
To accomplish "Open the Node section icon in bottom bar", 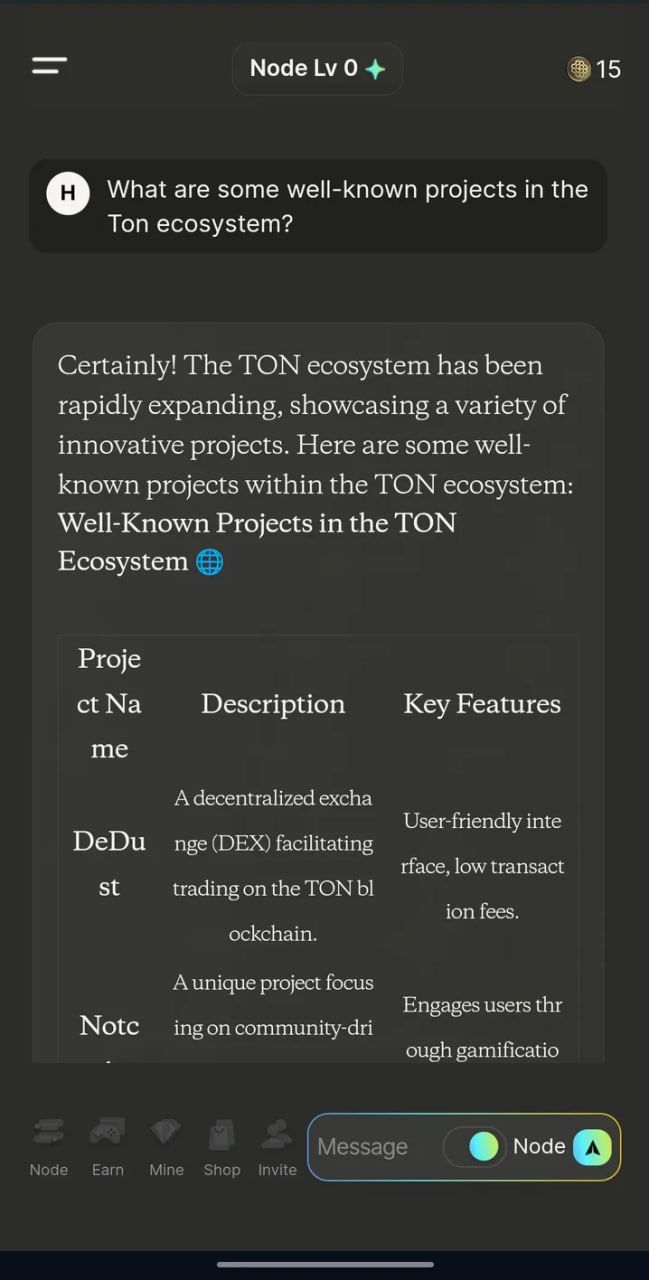I will (x=48, y=1132).
